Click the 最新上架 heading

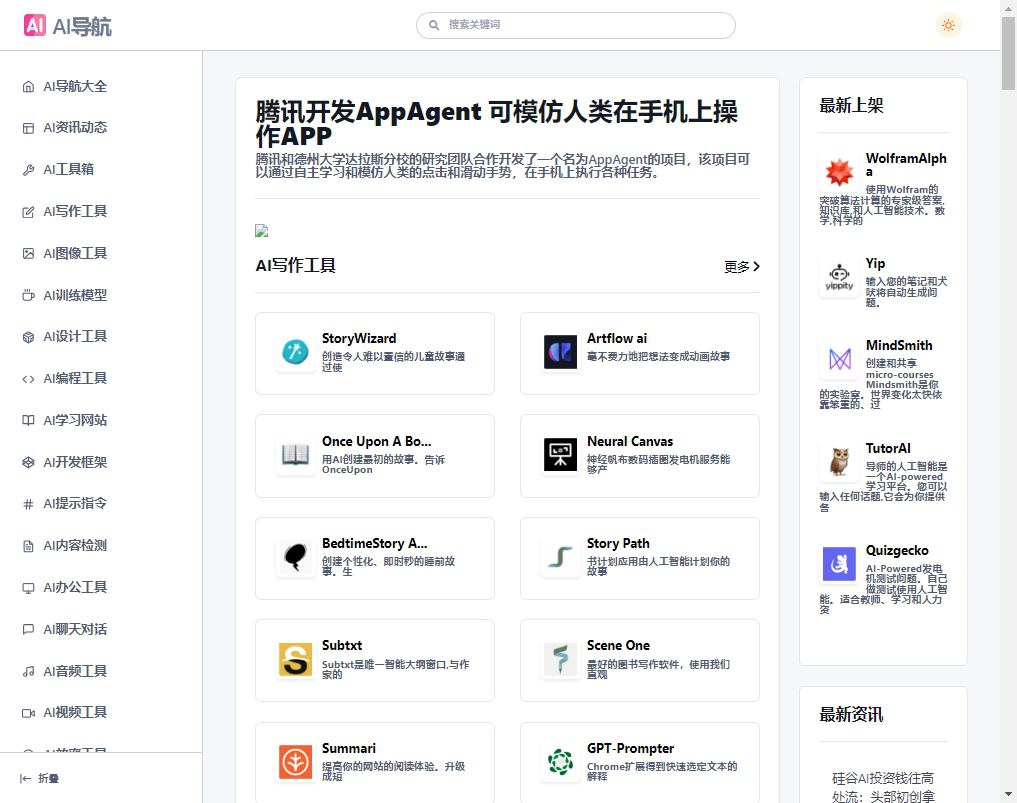tap(851, 106)
